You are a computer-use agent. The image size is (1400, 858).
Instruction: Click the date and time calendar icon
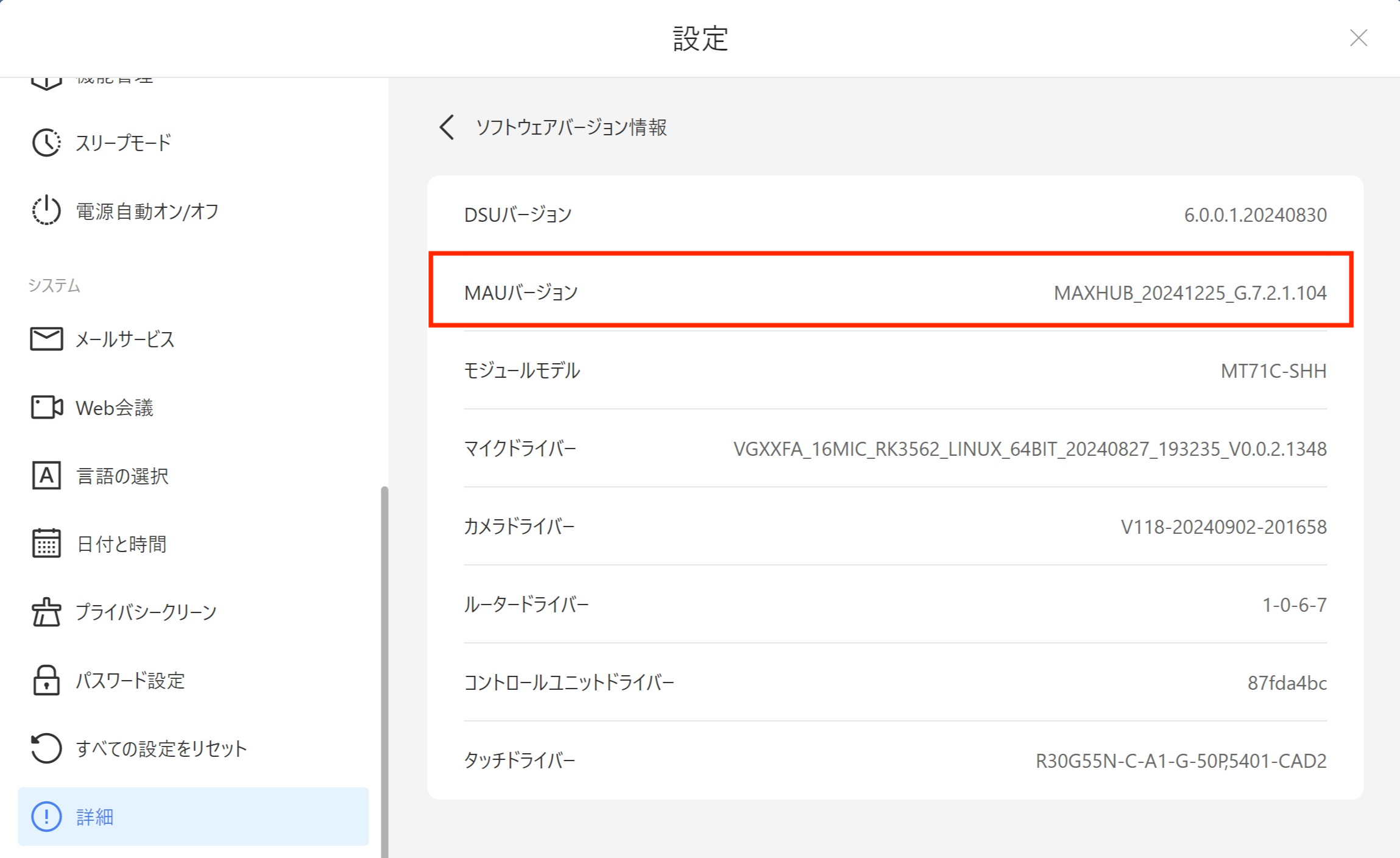click(x=46, y=544)
